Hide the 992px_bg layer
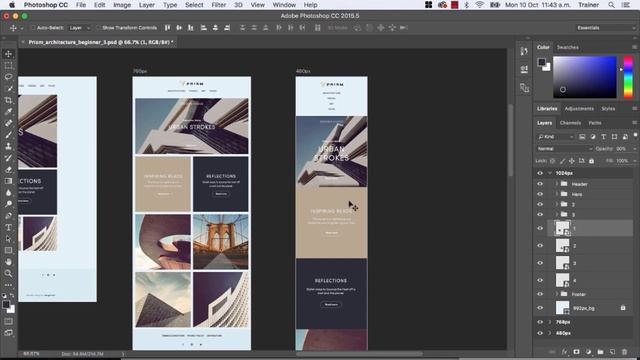The height and width of the screenshot is (360, 640). pos(540,308)
